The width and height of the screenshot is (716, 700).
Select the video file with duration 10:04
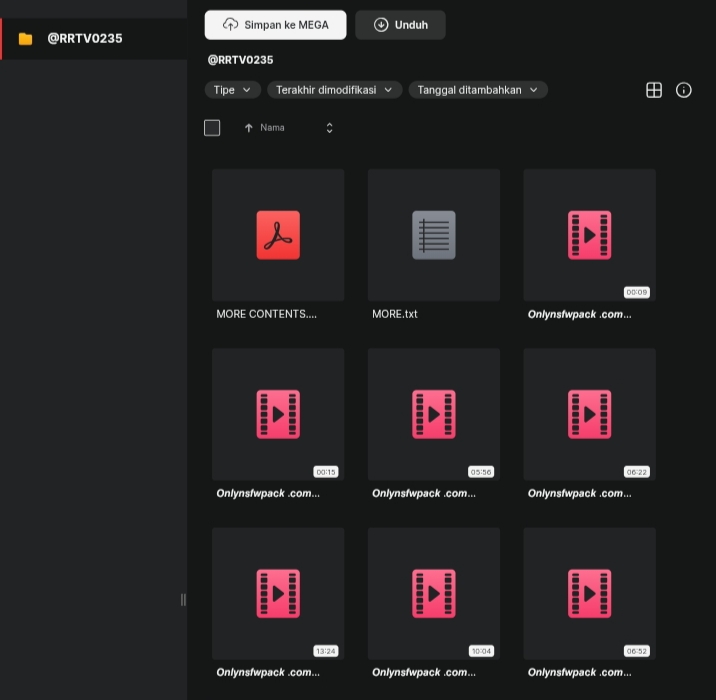[434, 594]
